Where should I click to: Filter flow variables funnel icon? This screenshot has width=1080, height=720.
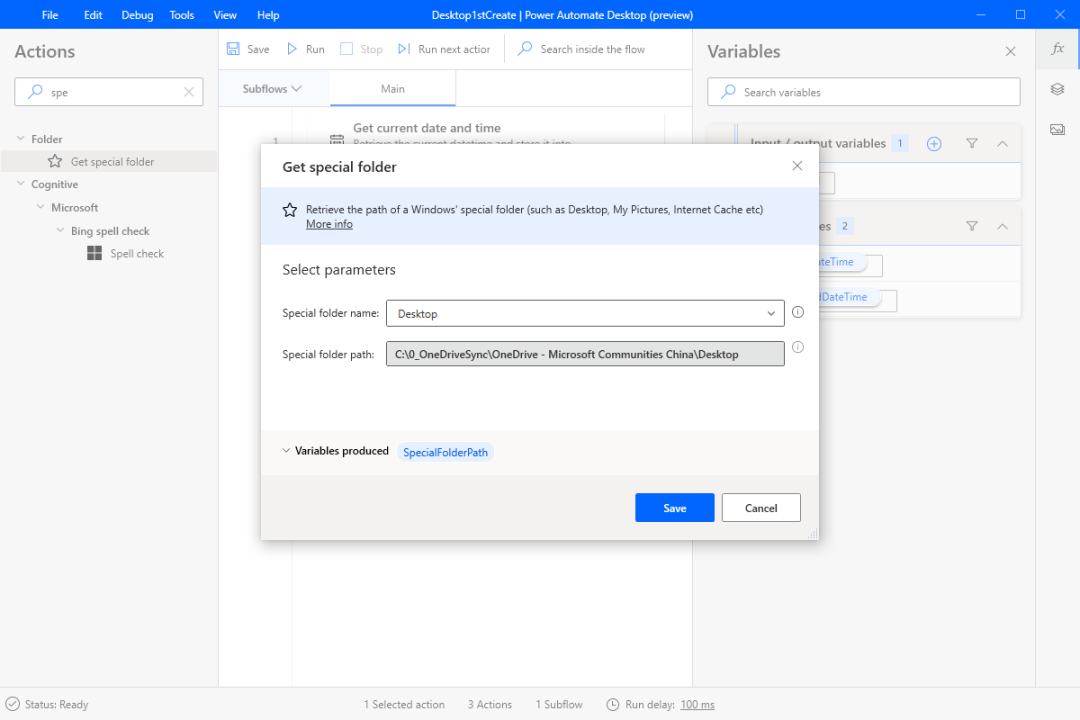point(972,226)
